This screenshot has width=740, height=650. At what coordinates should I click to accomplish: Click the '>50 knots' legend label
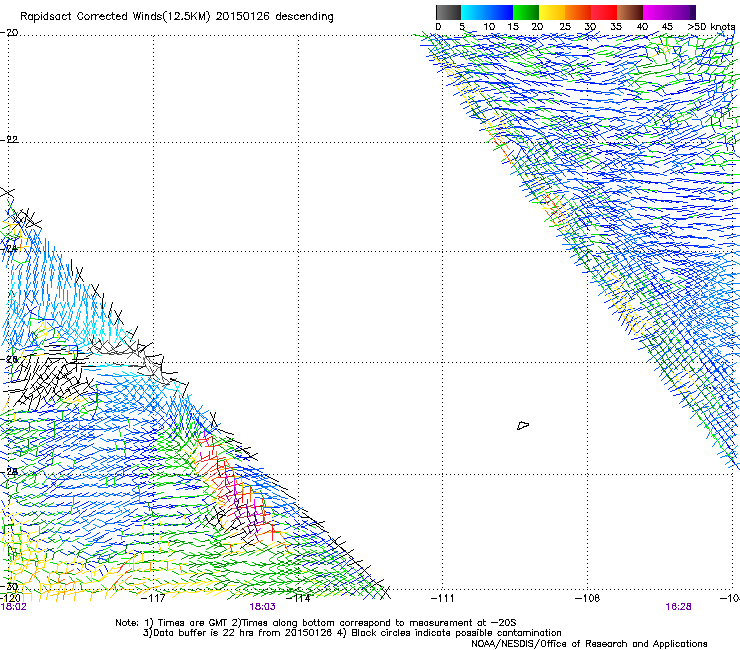(711, 27)
